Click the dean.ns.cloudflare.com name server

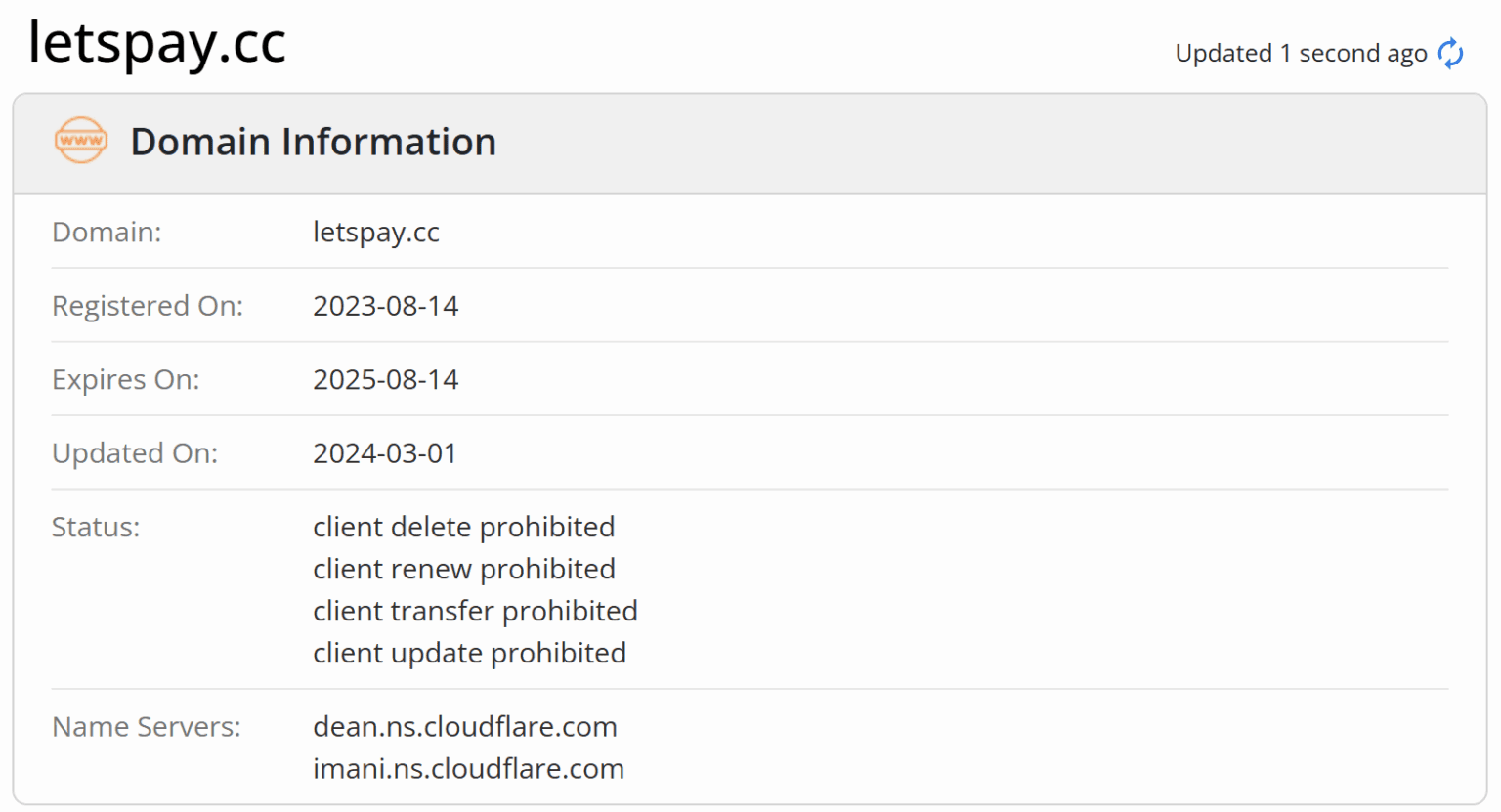click(x=464, y=727)
